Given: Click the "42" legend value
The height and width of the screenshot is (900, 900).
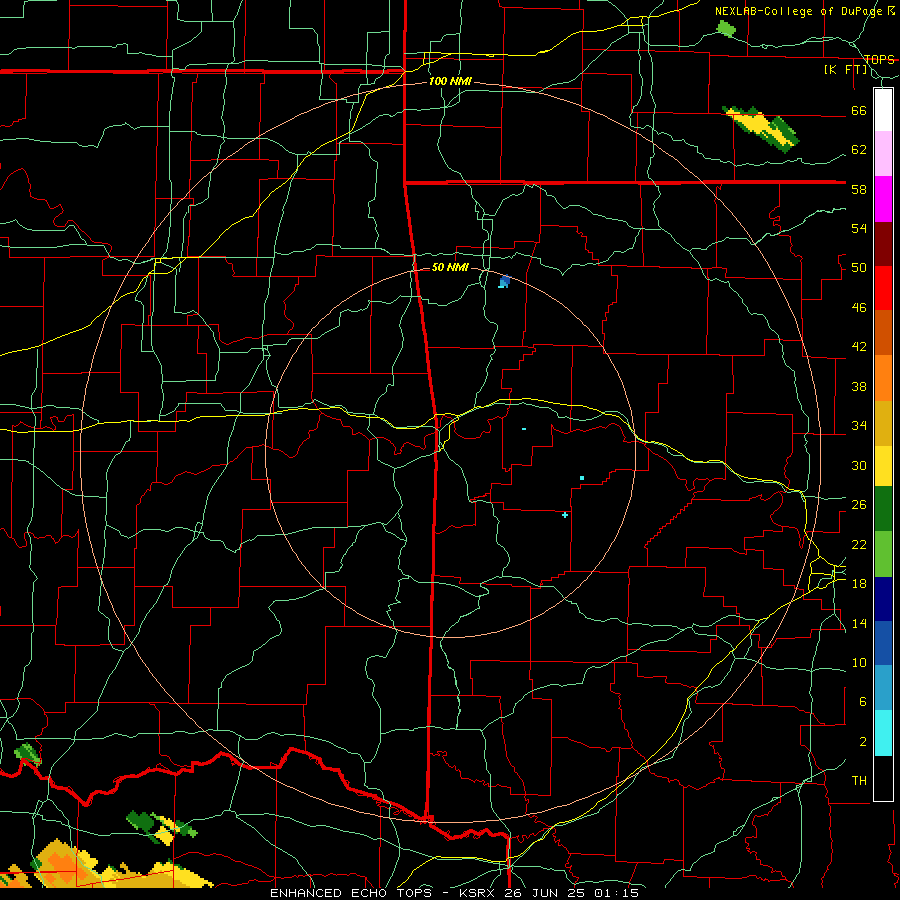Looking at the screenshot, I should click(859, 347).
